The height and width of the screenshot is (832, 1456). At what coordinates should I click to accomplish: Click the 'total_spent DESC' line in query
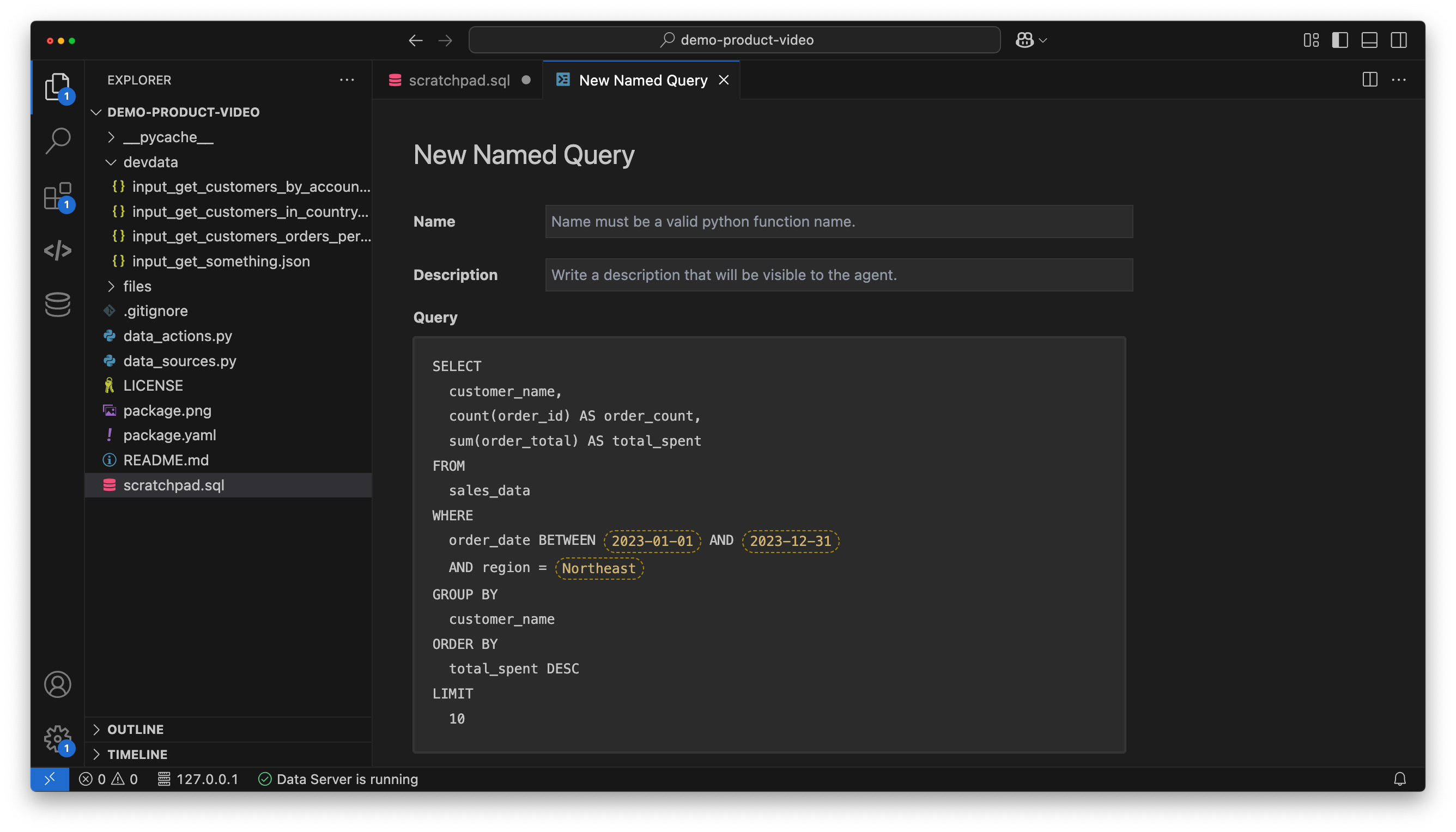[514, 669]
